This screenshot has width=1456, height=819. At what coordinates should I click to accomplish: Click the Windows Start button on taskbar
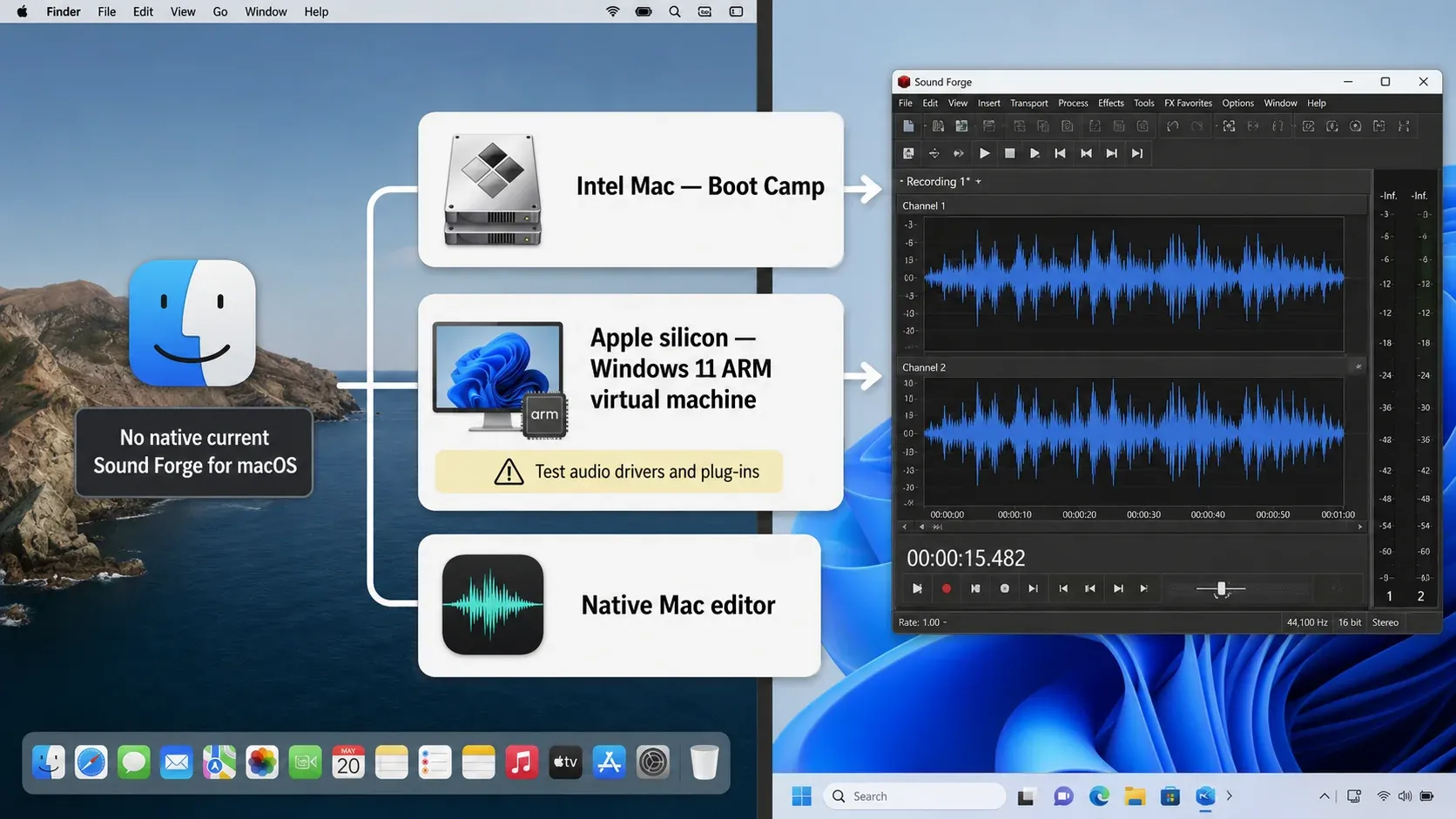tap(801, 796)
